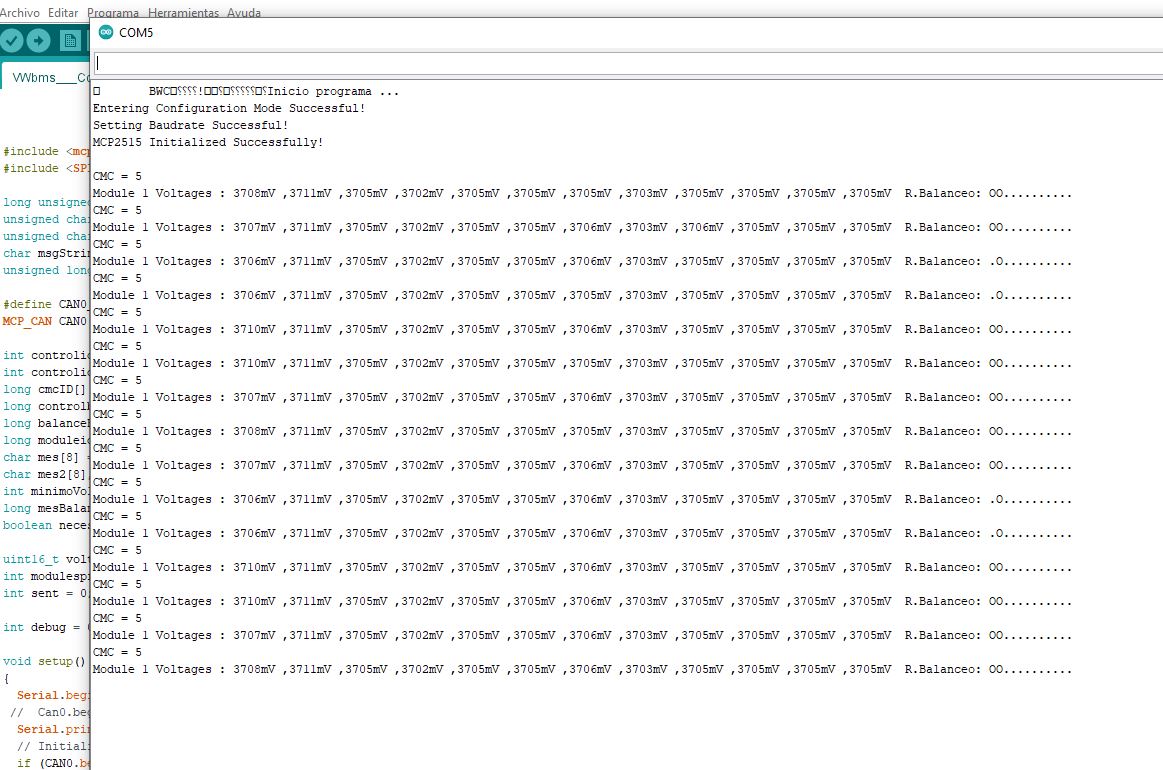
Task: Click the 'void setup()' code line
Action: click(x=45, y=662)
